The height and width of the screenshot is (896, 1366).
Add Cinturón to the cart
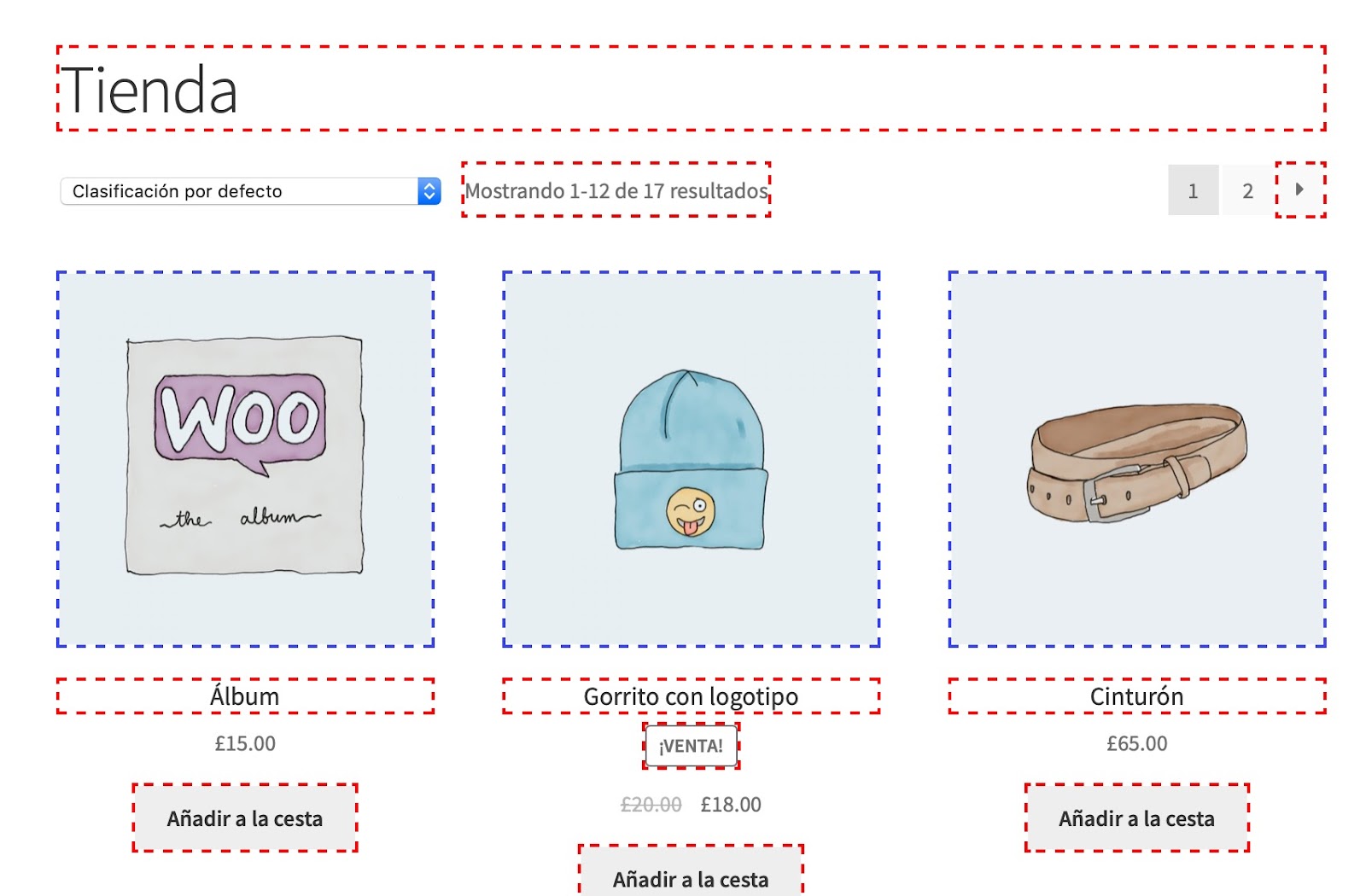click(1137, 818)
